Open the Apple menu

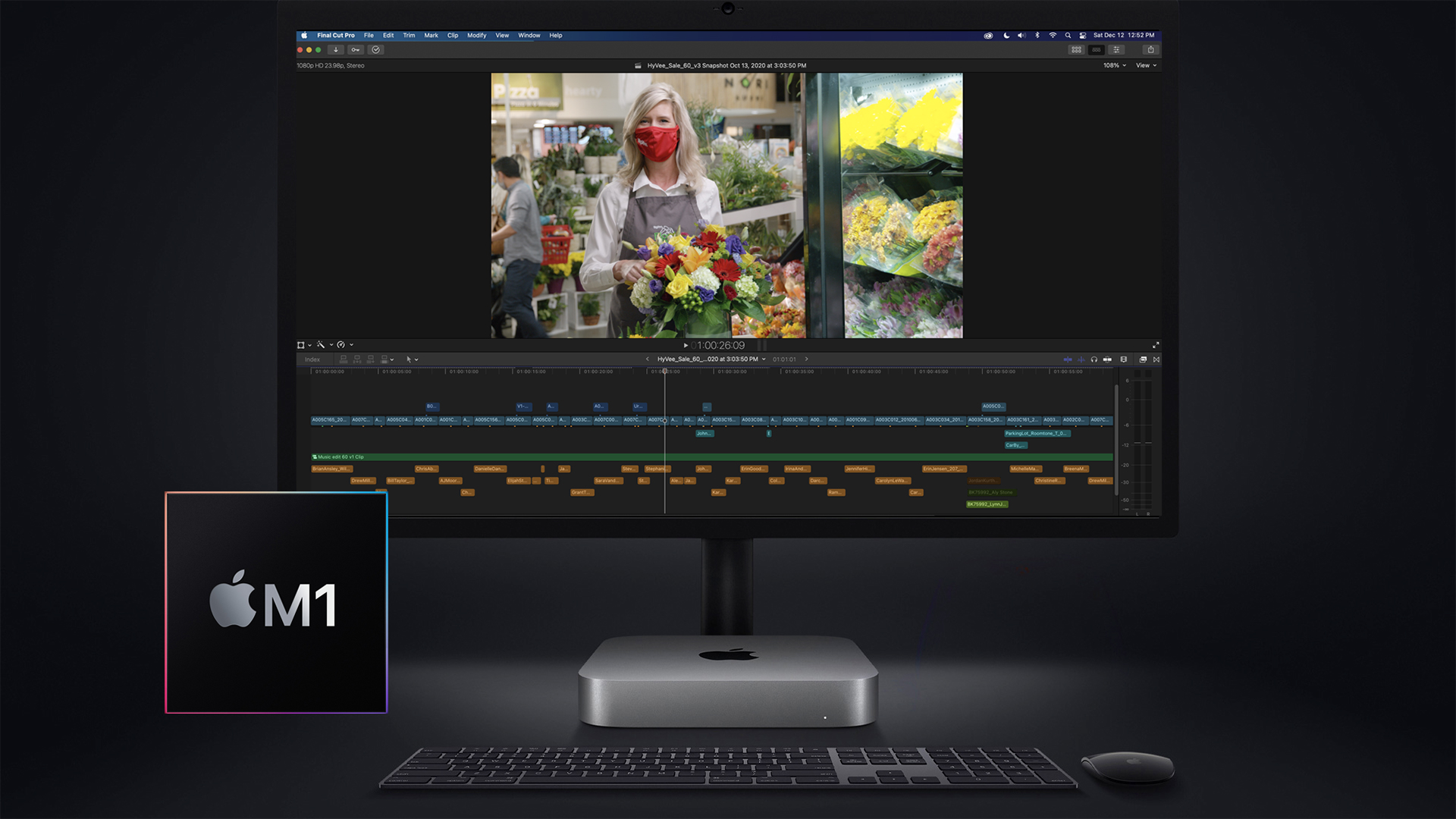pos(304,36)
